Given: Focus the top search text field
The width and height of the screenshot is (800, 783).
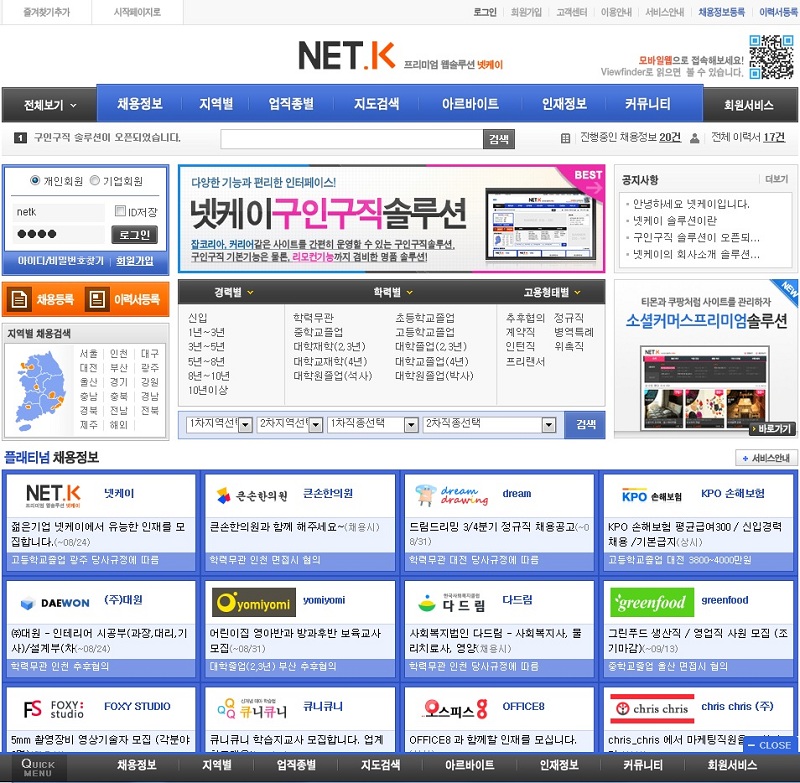Looking at the screenshot, I should coord(352,139).
